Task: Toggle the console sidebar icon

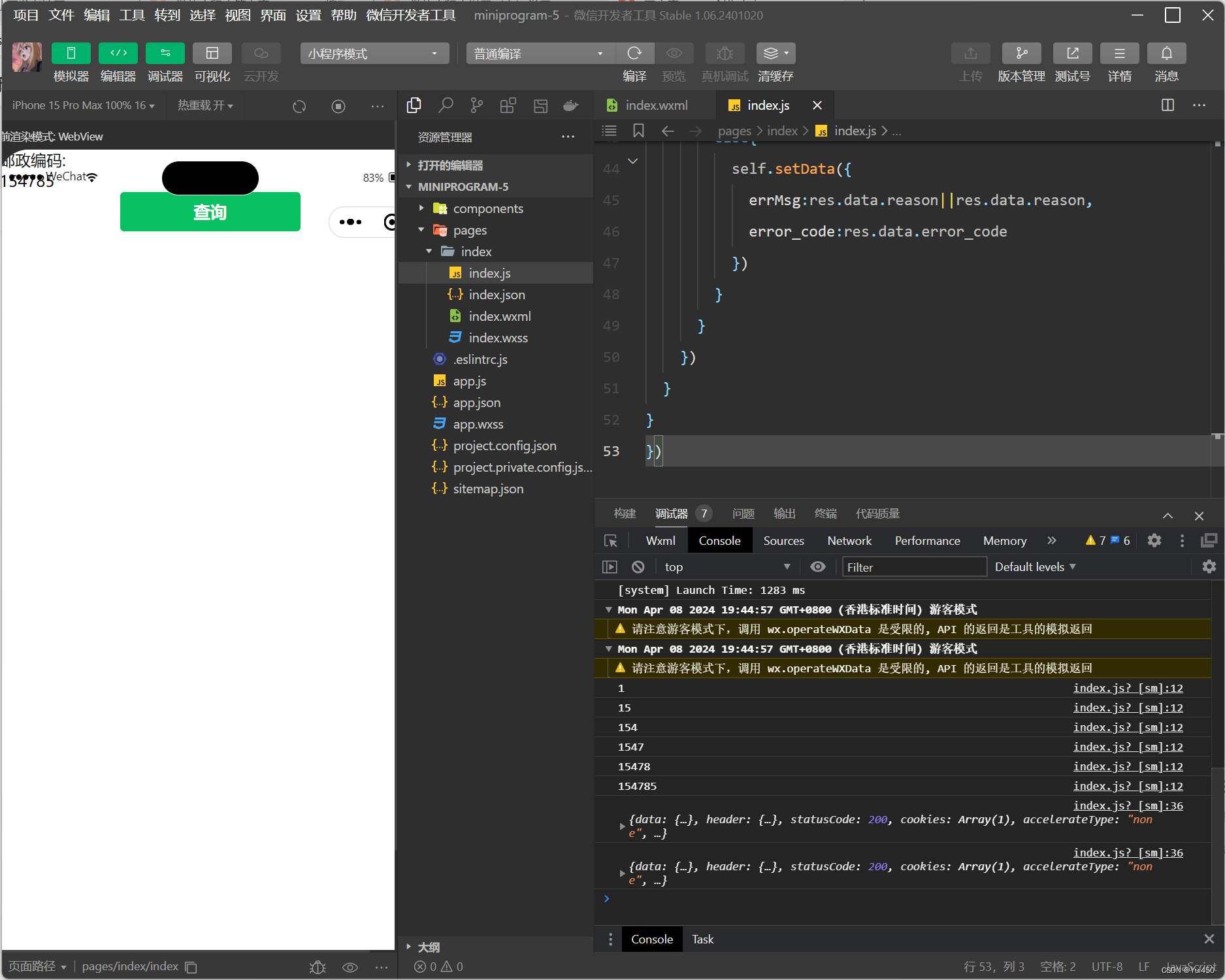Action: 610,567
